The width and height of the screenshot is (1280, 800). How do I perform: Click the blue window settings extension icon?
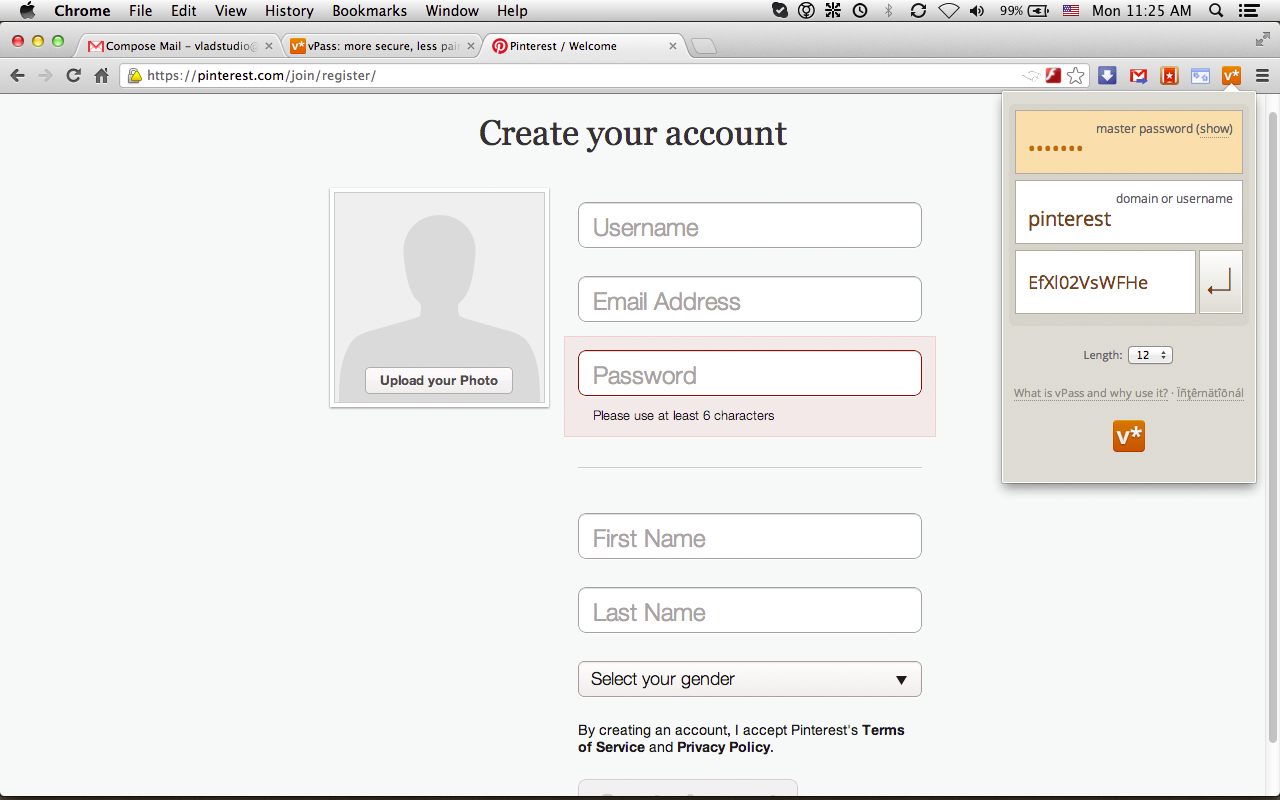[1200, 75]
